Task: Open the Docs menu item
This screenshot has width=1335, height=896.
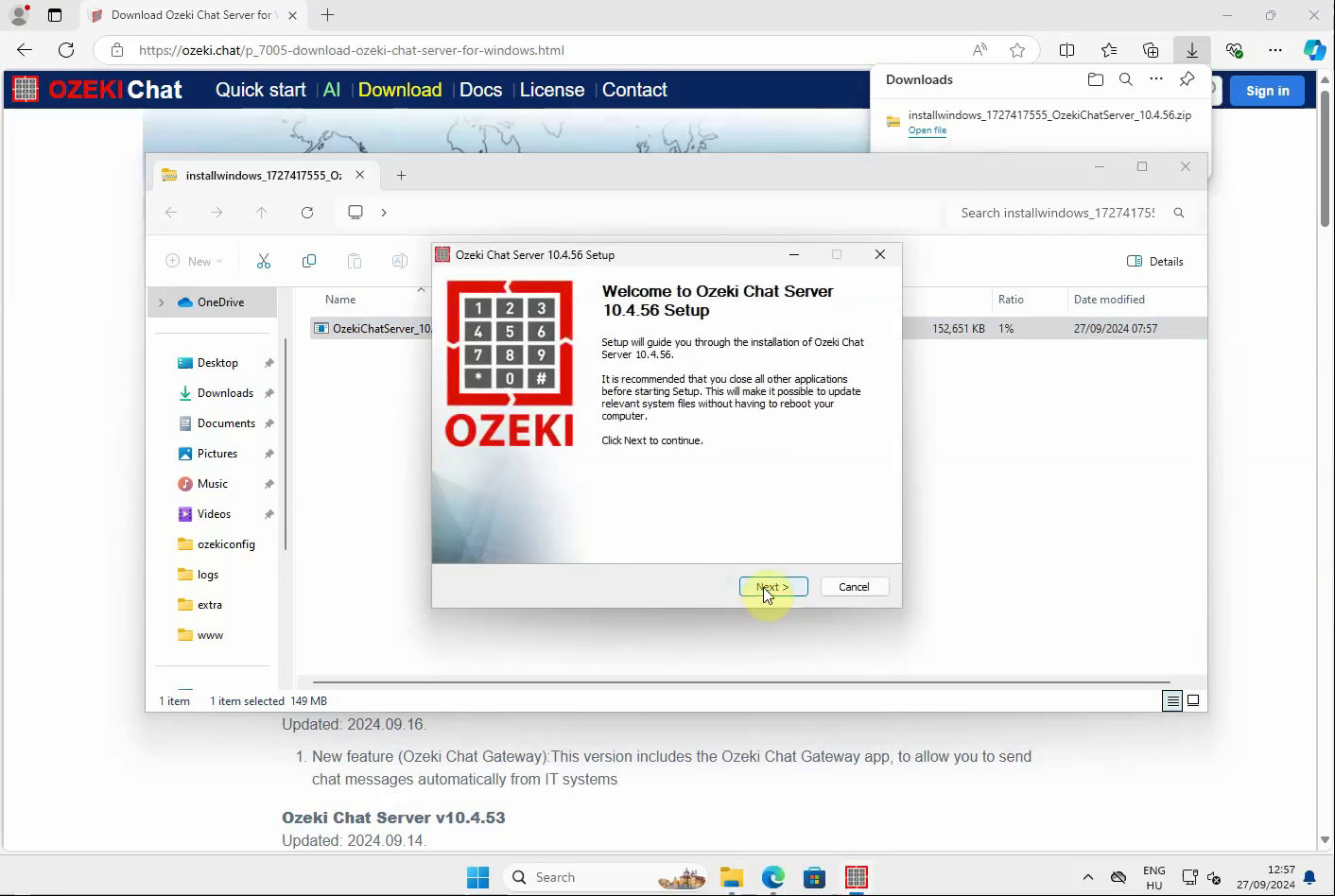Action: [480, 90]
